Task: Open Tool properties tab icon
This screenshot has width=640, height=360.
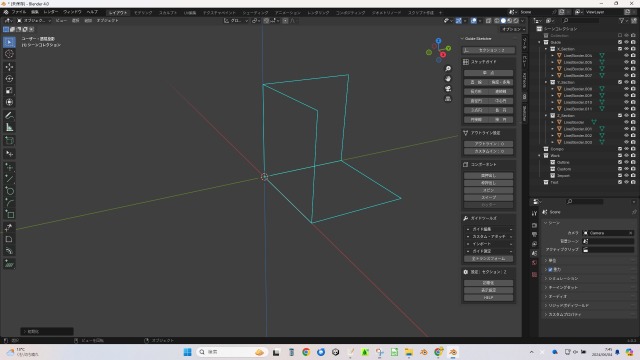Action: [x=534, y=213]
